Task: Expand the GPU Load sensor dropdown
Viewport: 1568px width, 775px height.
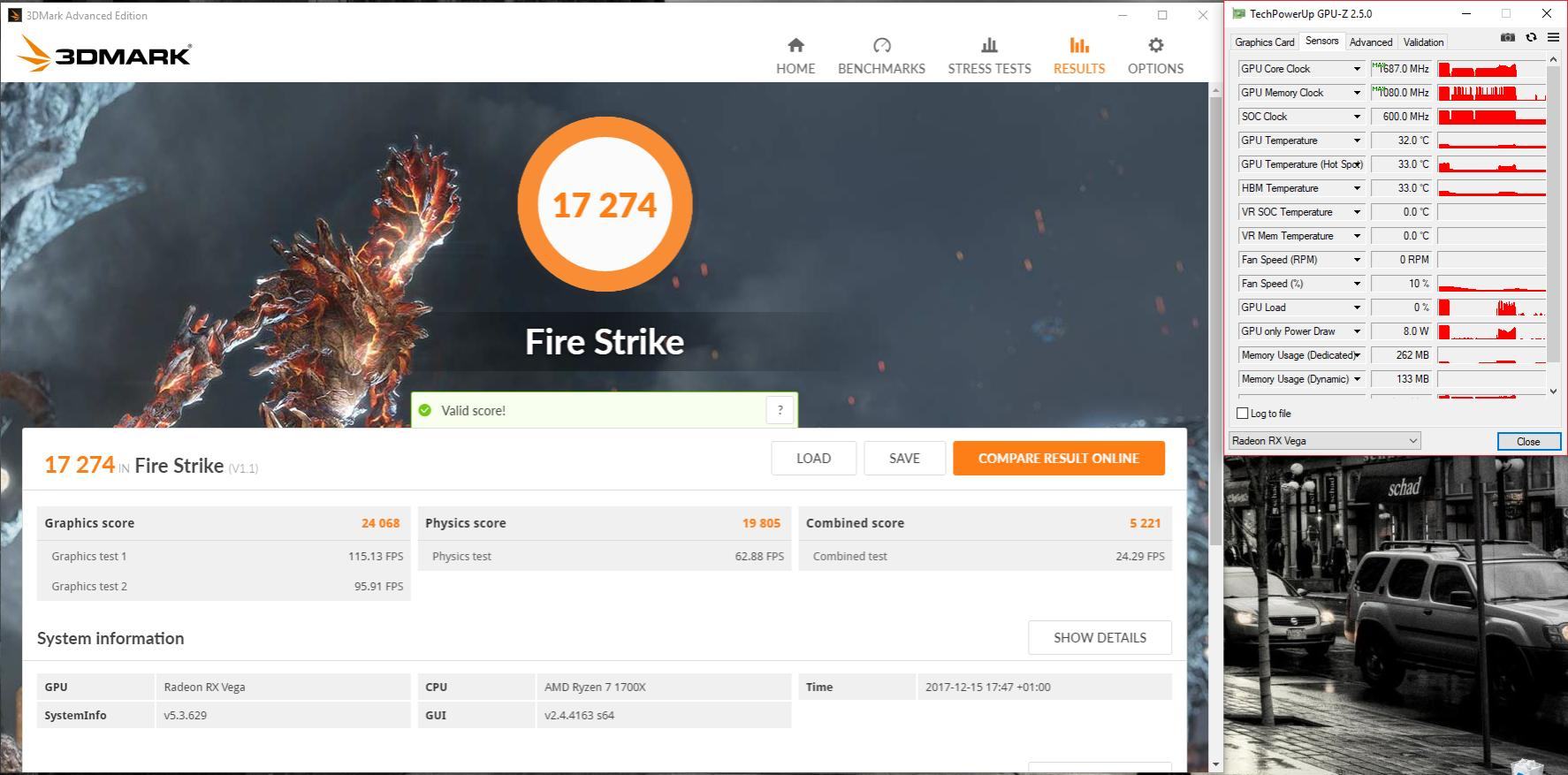Action: [1357, 308]
